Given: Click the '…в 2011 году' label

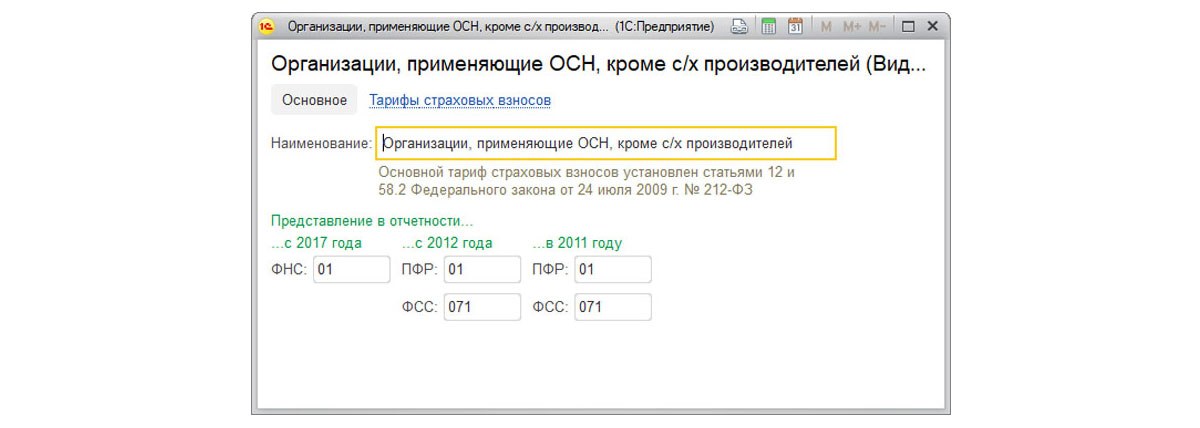Looking at the screenshot, I should coord(577,243).
